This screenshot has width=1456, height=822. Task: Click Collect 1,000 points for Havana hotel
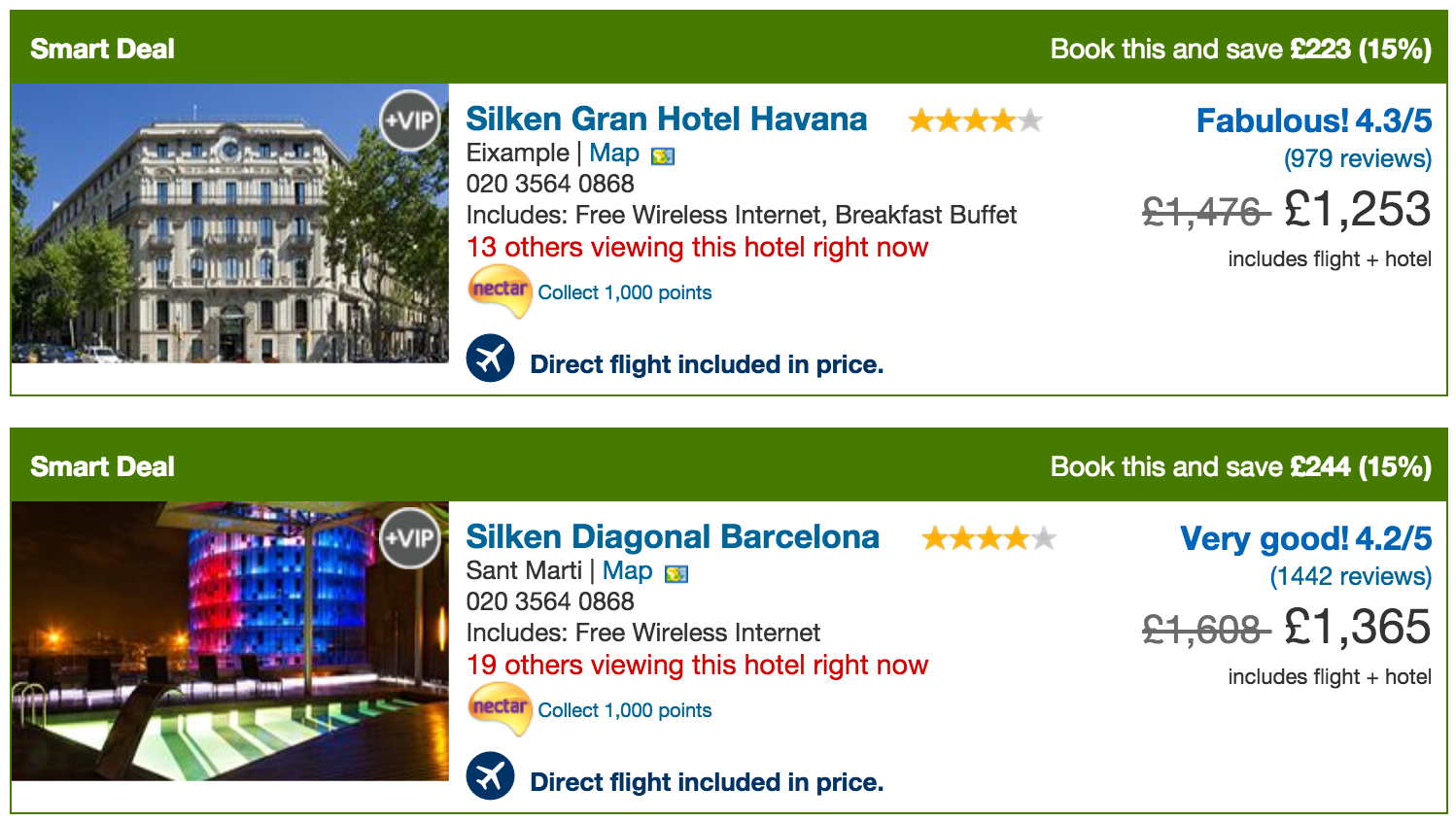(624, 292)
